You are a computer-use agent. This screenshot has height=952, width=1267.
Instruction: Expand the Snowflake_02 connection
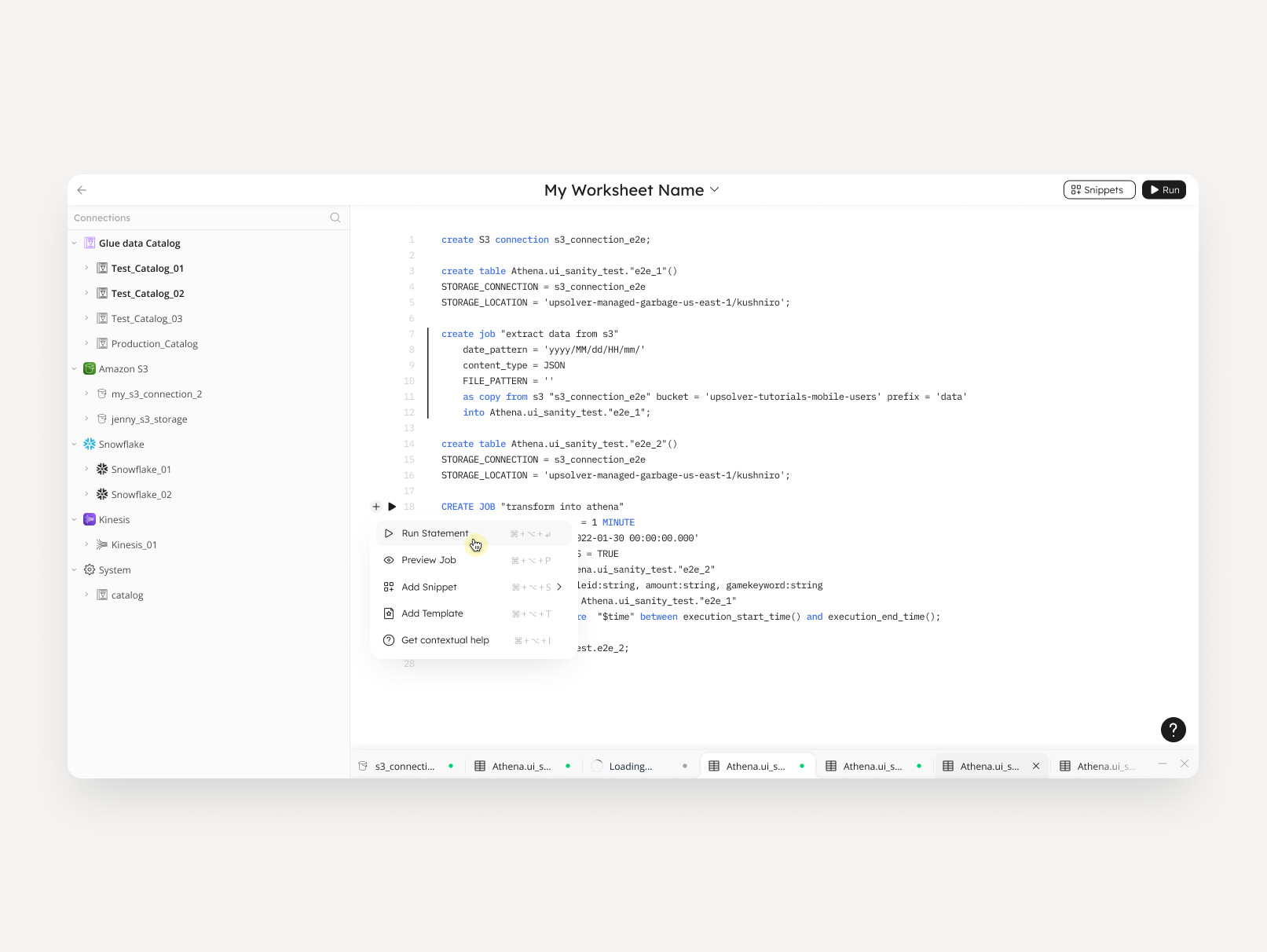click(86, 495)
